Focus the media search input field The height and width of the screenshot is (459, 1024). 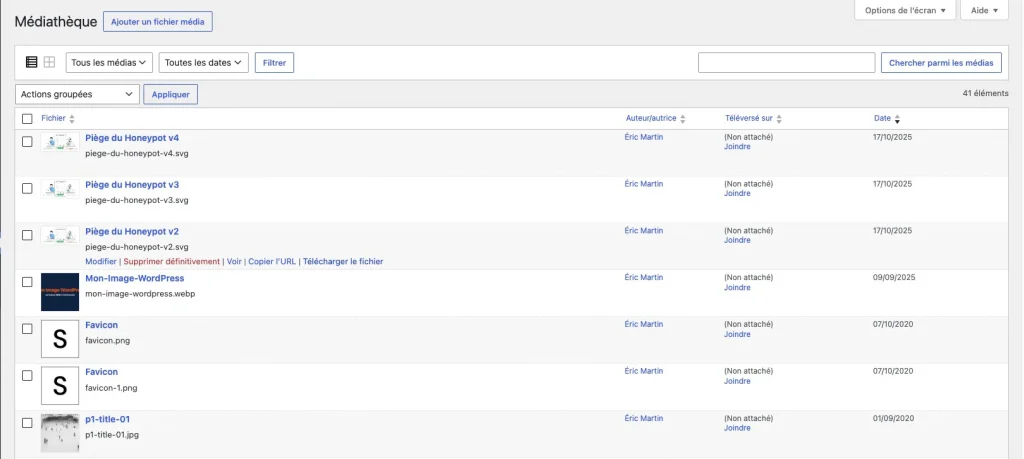click(x=786, y=63)
